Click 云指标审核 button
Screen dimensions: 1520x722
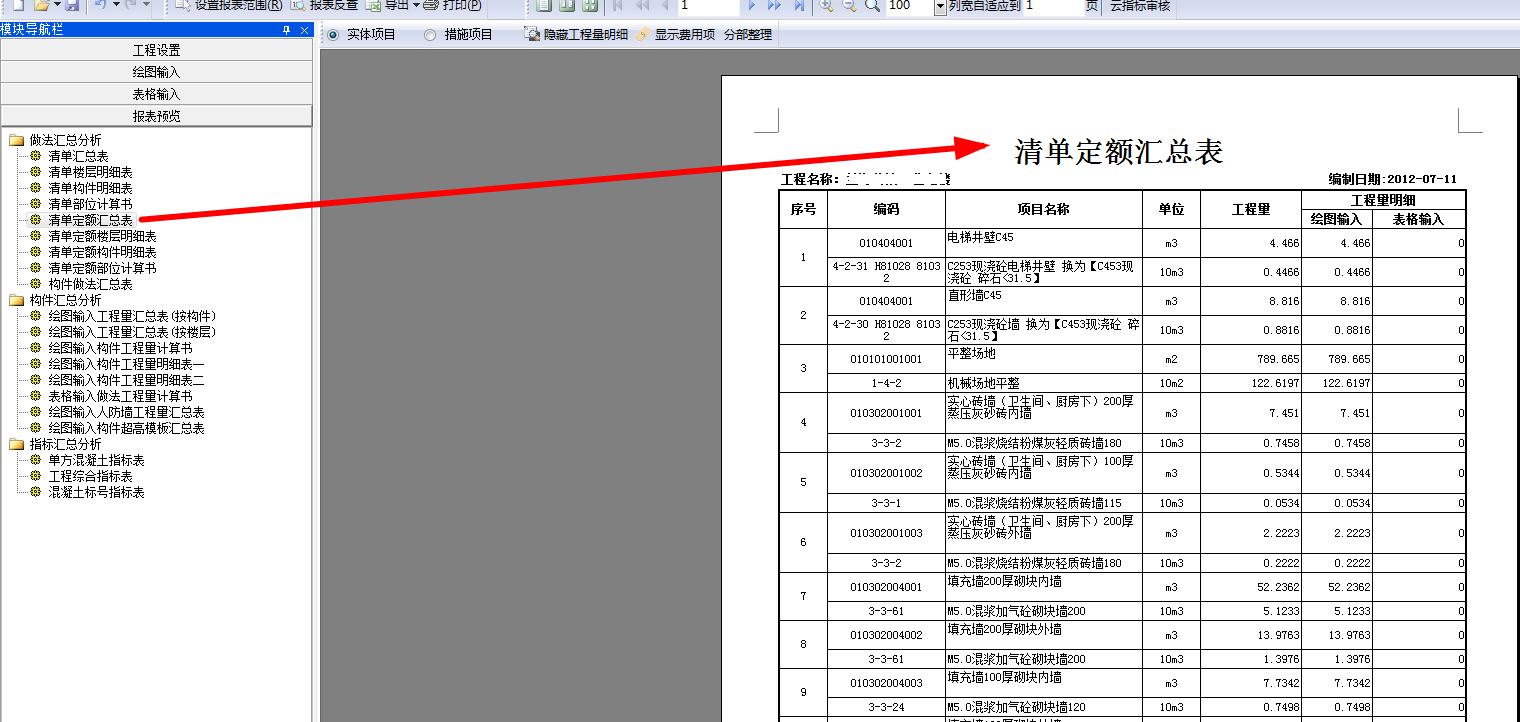(1139, 5)
